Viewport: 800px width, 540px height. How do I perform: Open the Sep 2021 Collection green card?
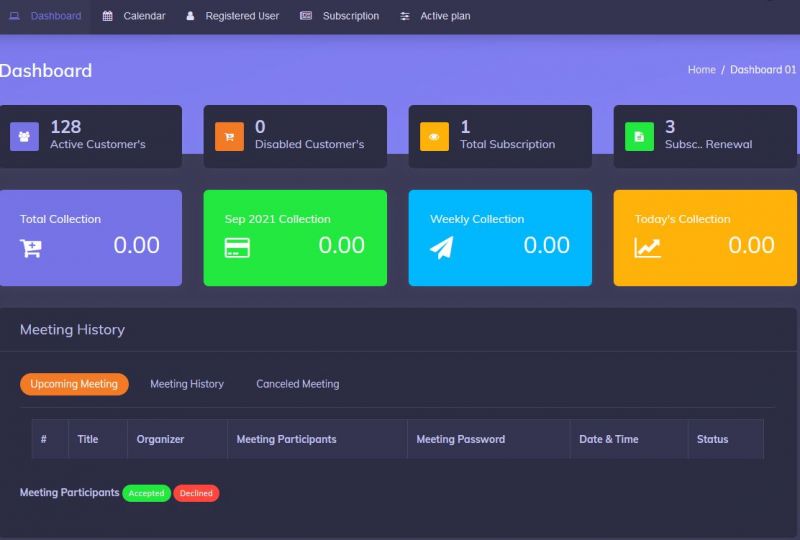(295, 238)
